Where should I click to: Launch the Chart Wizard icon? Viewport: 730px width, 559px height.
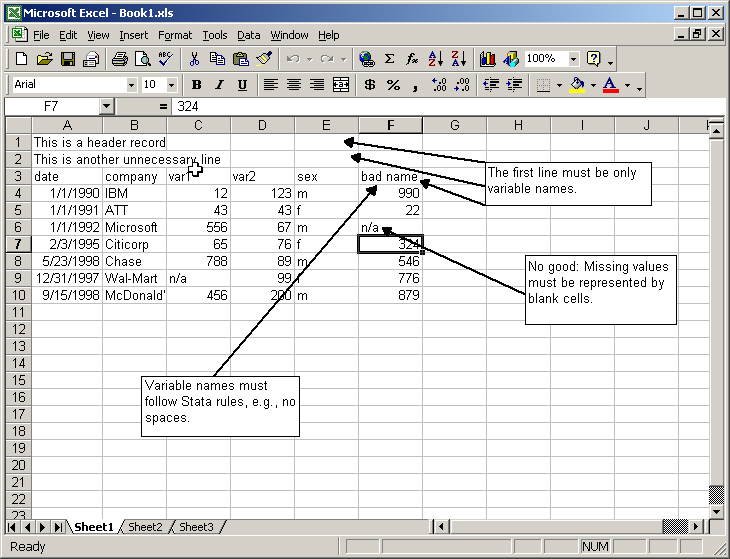click(487, 59)
